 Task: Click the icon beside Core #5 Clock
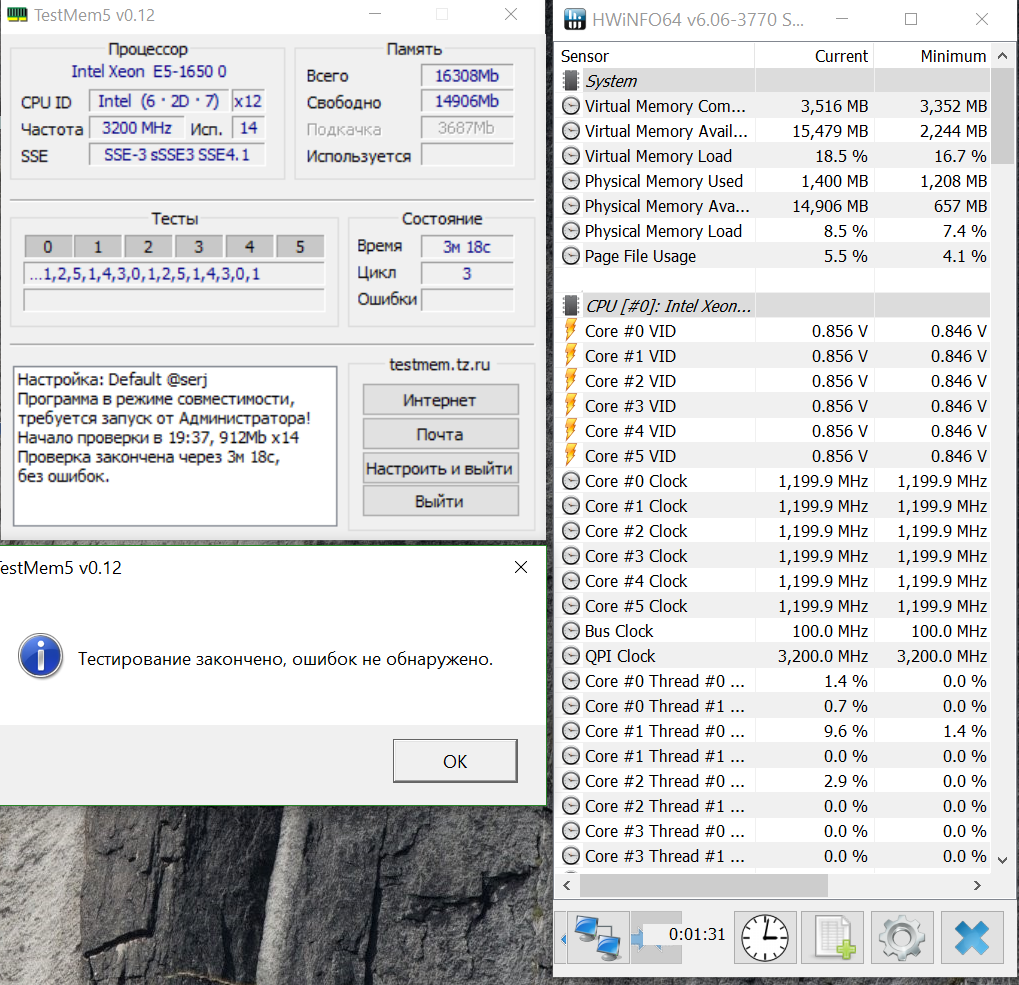click(x=571, y=606)
